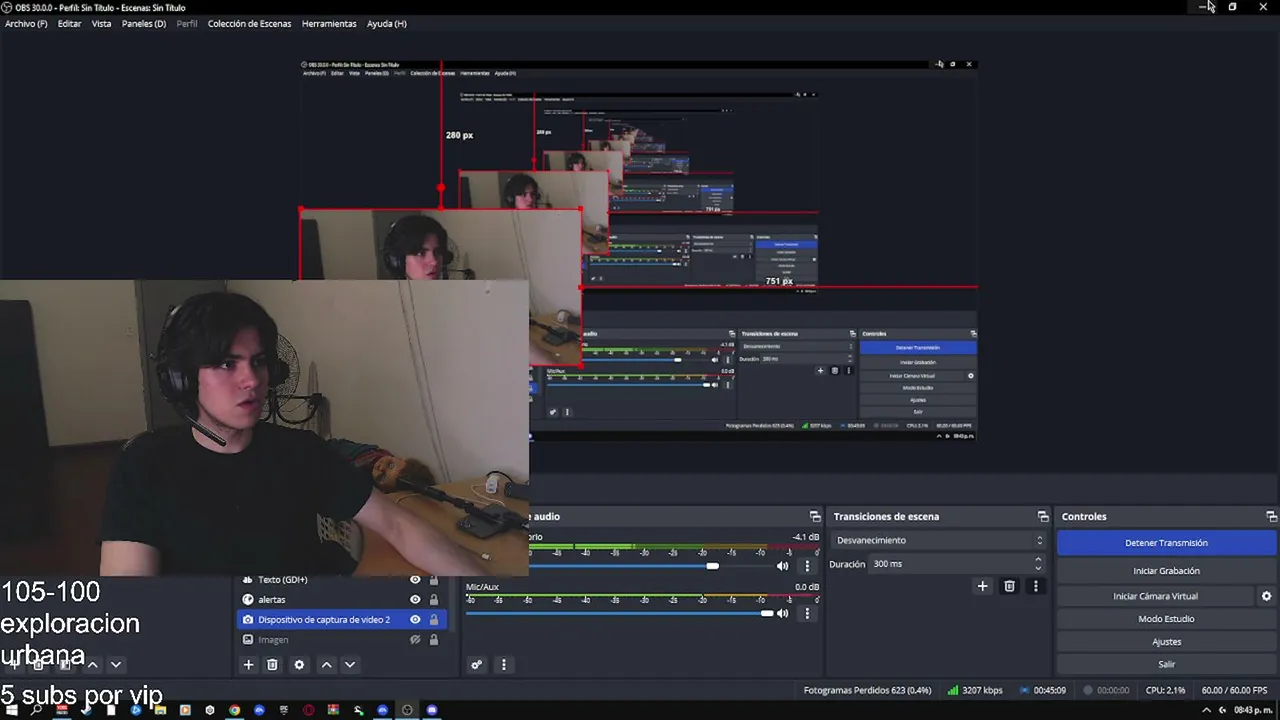Screen dimensions: 1280x720
Task: Open the Mic/Aux channel options menu
Action: click(x=807, y=613)
